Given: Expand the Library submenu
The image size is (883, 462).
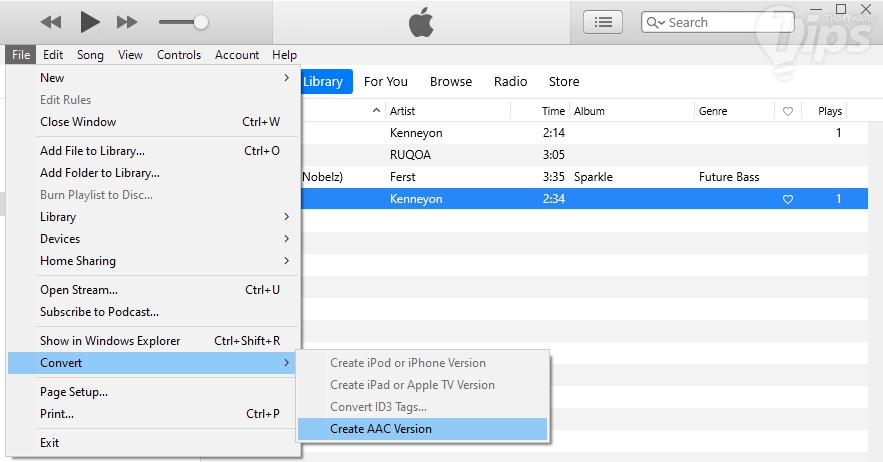Looking at the screenshot, I should (154, 217).
